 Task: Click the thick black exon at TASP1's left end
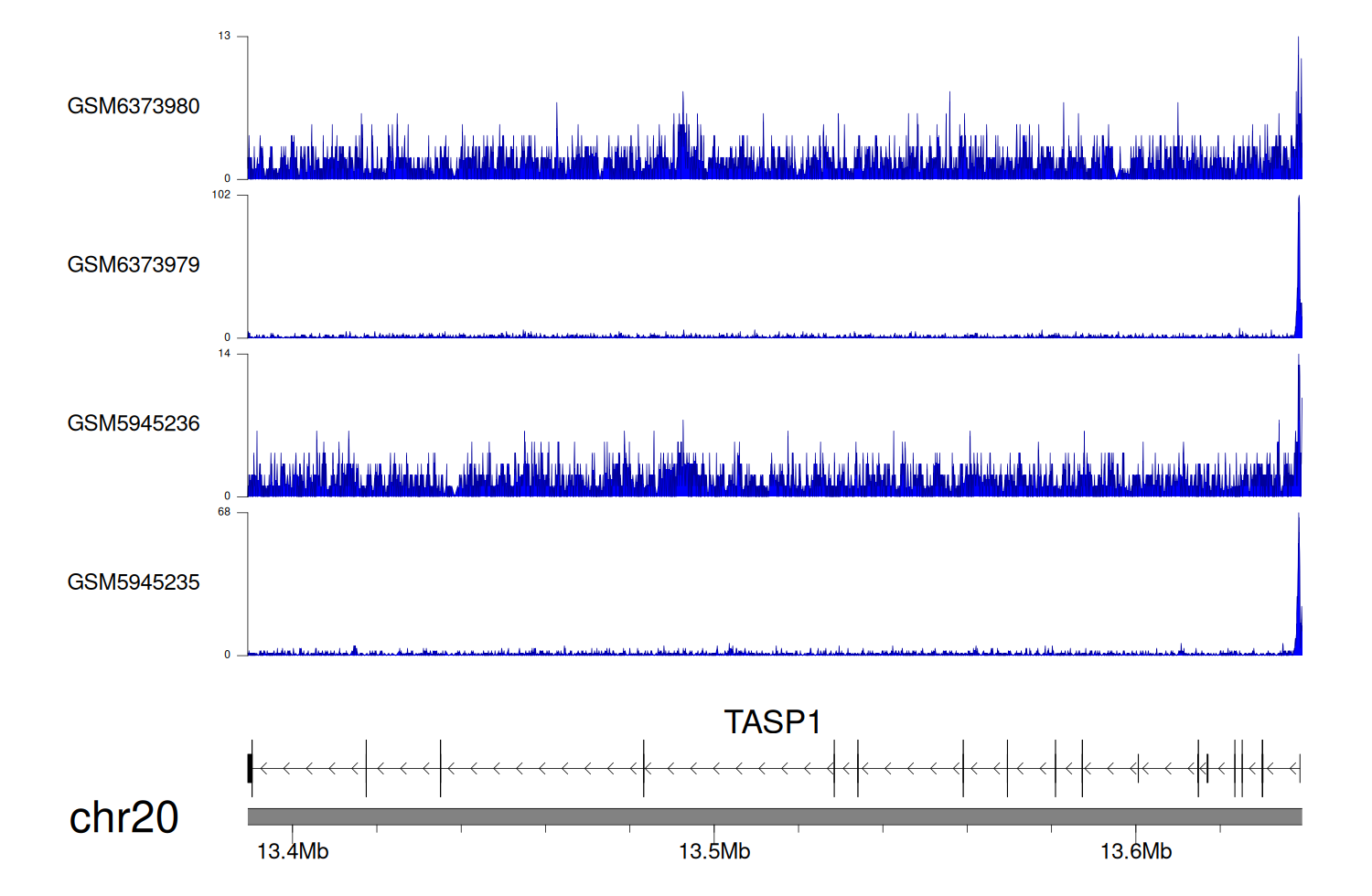click(x=250, y=768)
